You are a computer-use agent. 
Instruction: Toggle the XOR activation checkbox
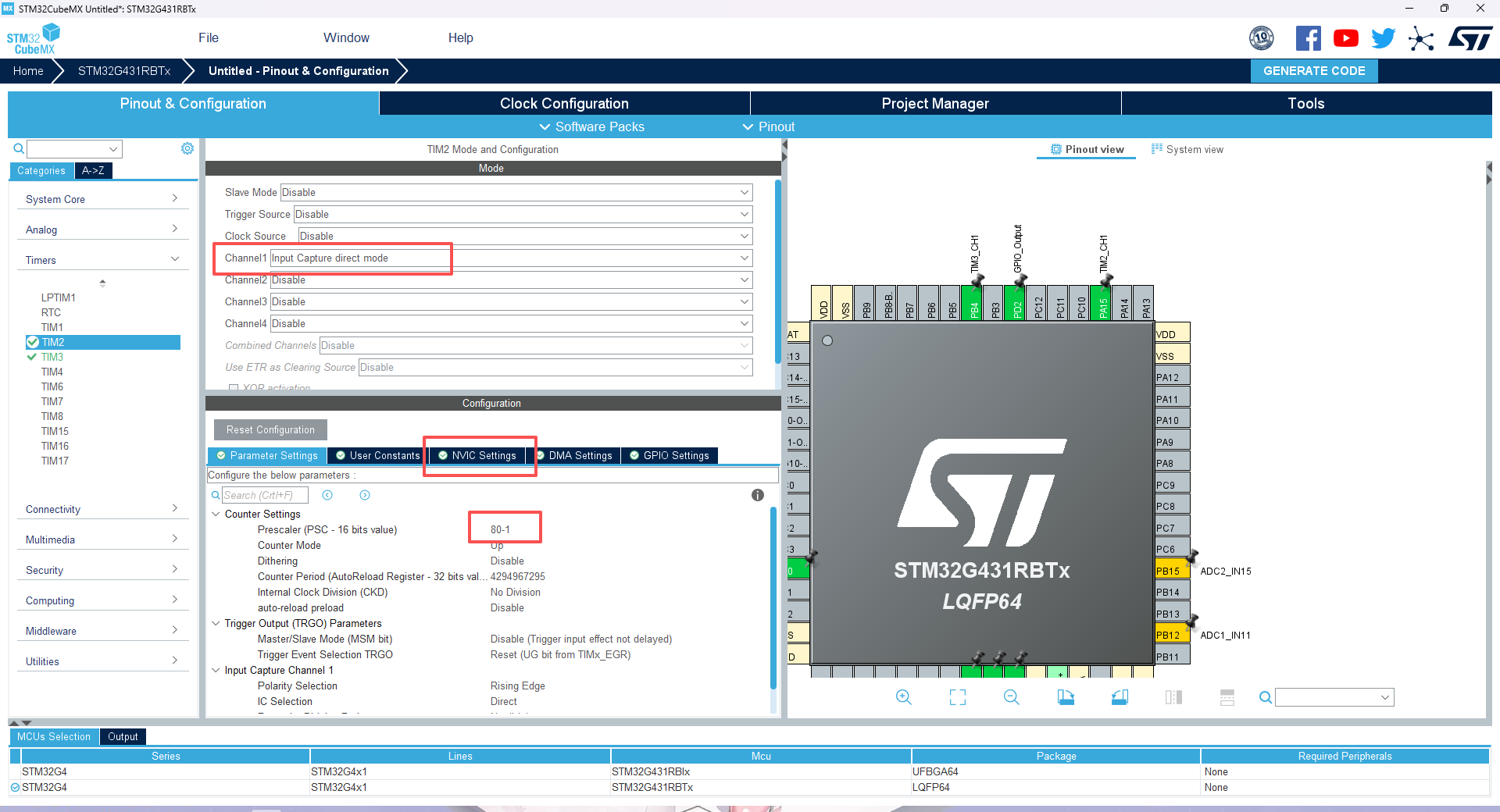234,388
